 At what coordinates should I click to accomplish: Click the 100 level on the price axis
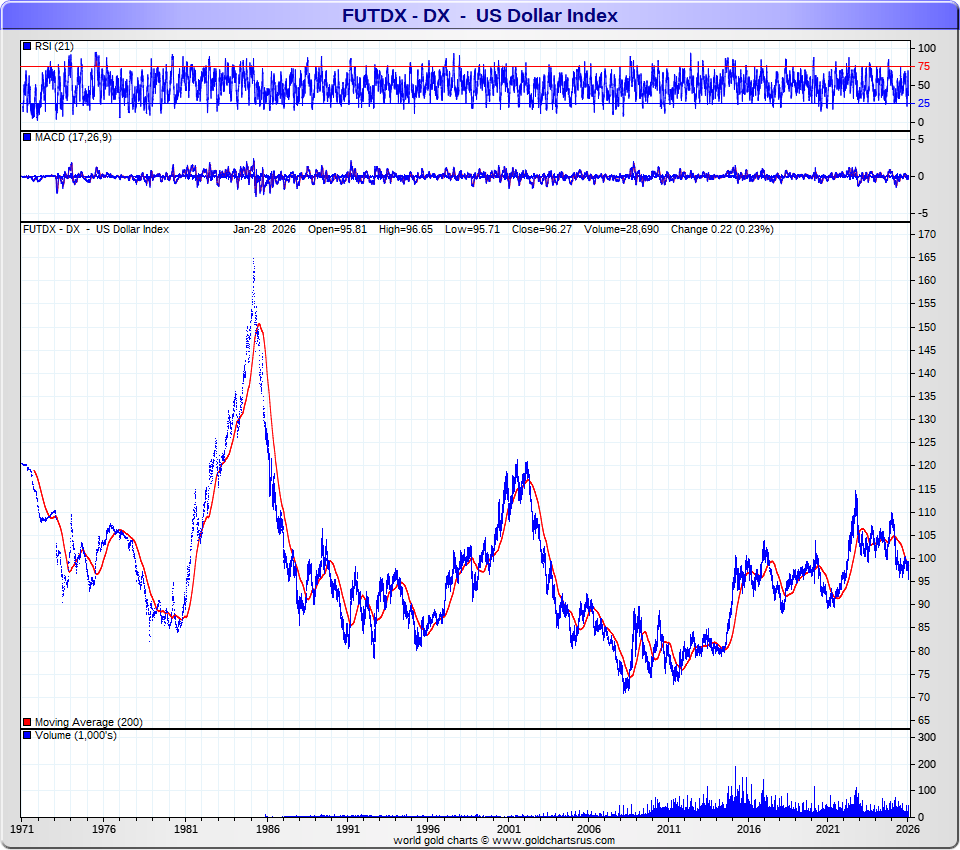click(927, 558)
